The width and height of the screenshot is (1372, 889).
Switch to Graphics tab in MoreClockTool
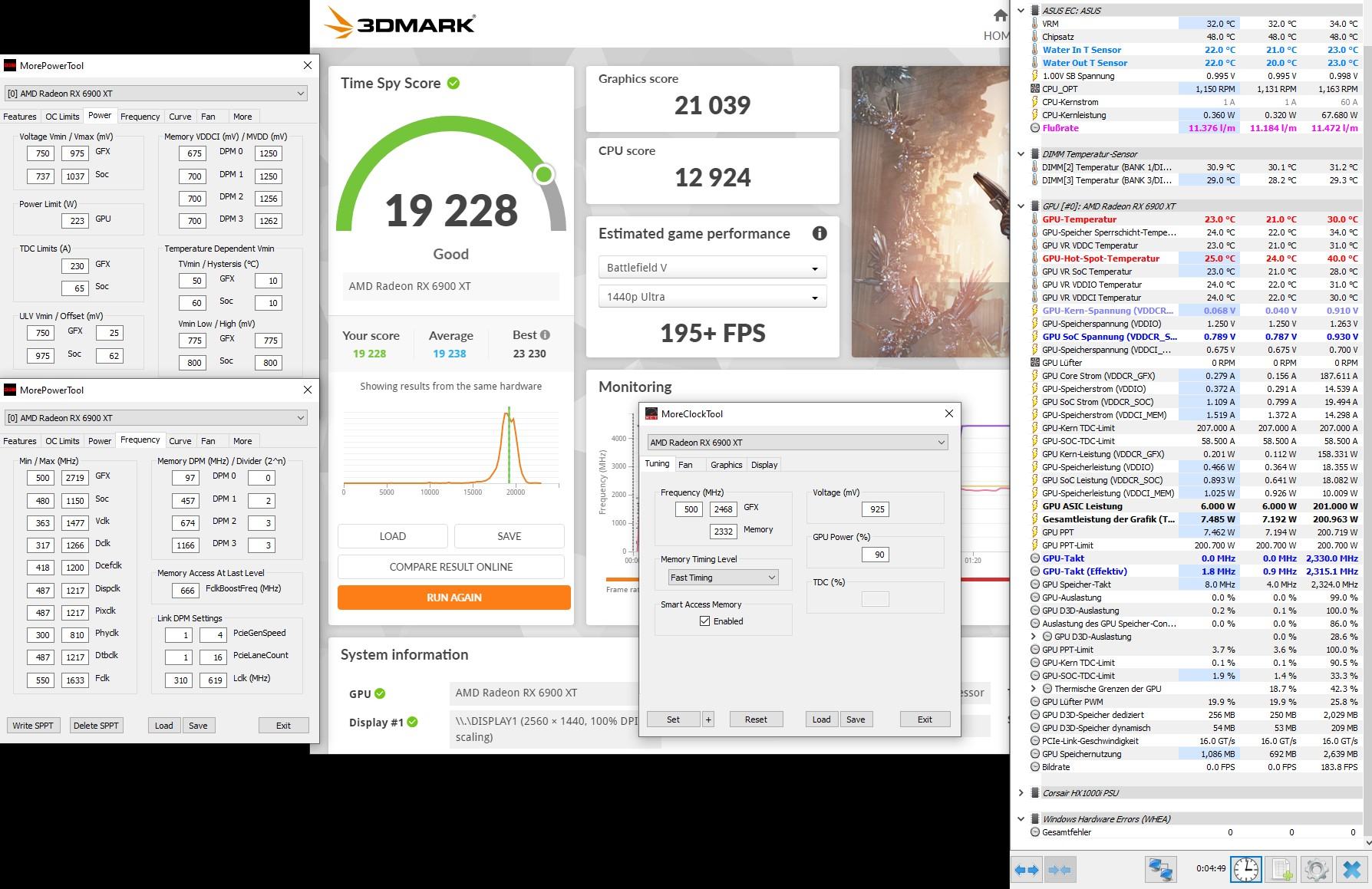726,465
